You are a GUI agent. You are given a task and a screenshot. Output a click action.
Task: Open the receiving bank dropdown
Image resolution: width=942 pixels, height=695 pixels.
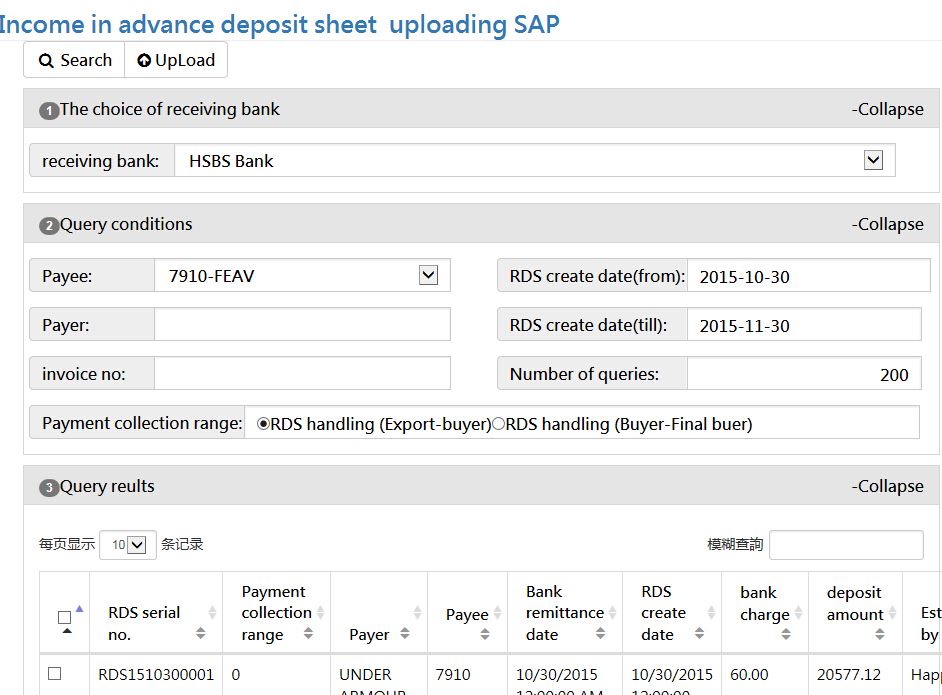click(x=872, y=160)
